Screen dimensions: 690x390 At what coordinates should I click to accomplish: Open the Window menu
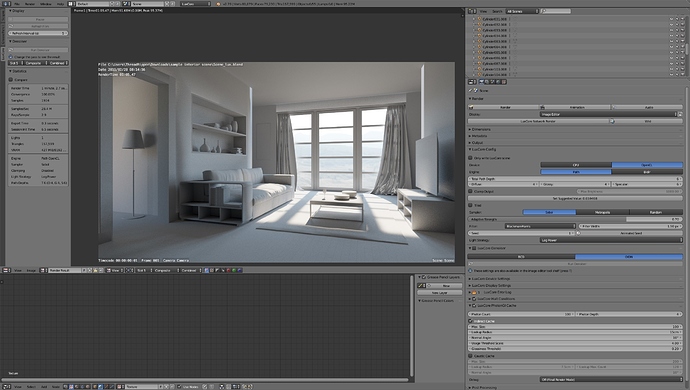46,4
